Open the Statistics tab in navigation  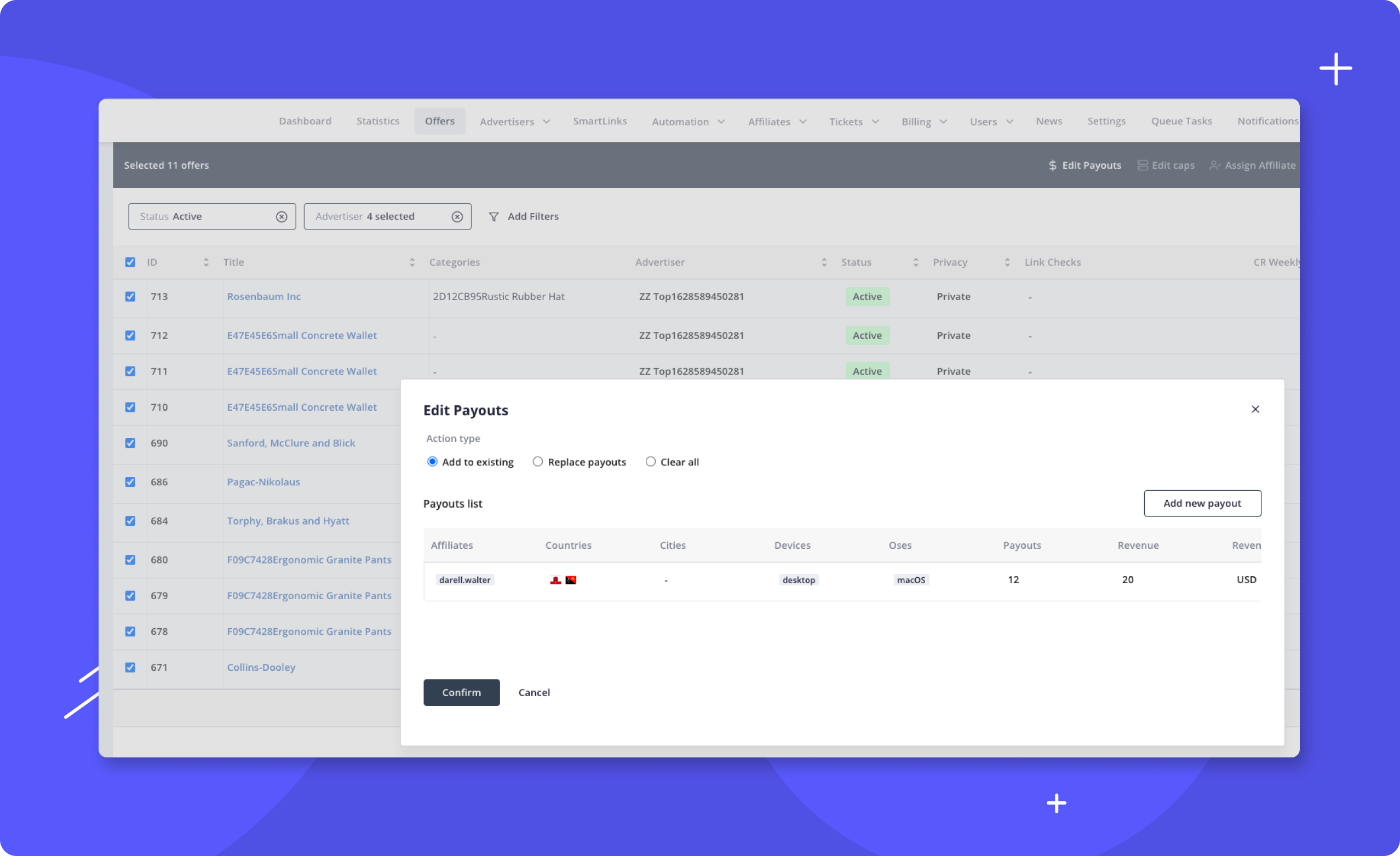click(378, 121)
